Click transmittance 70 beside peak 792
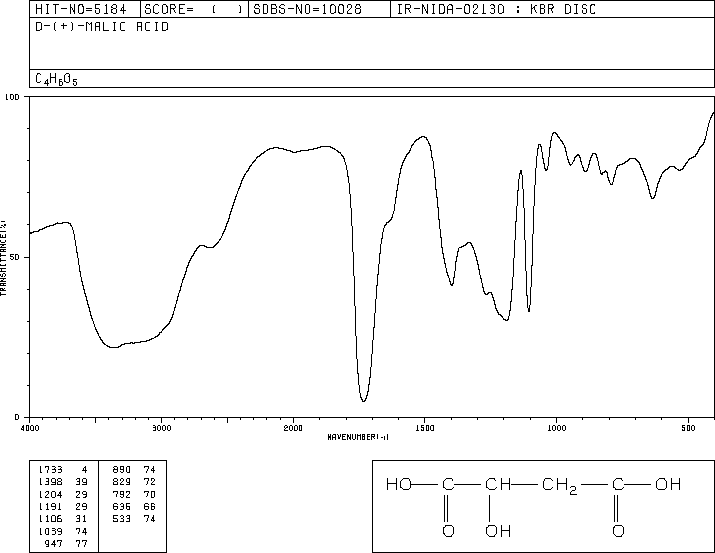Viewport: 715px width, 553px height. 150,494
